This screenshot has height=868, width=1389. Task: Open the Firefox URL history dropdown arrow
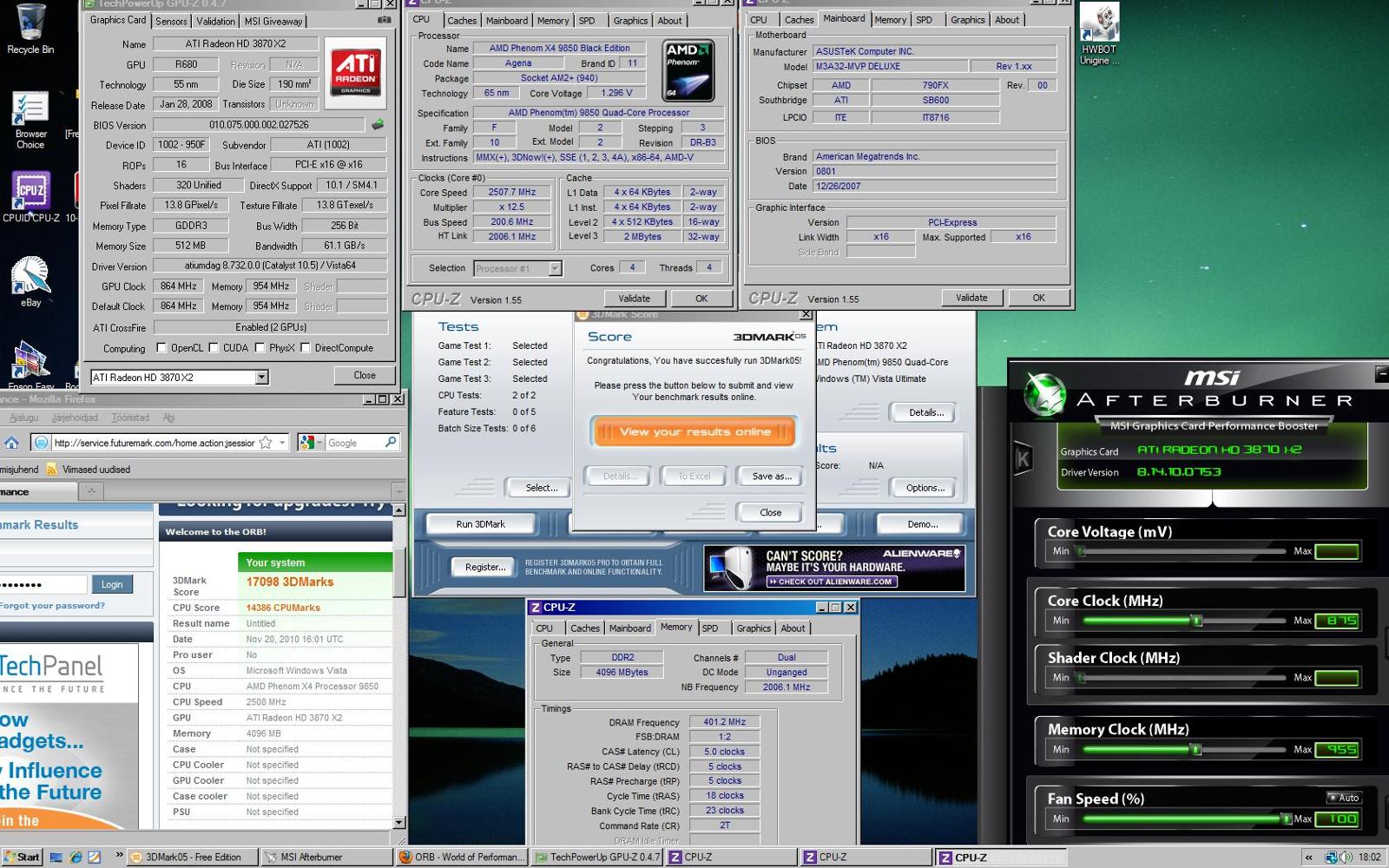pos(282,443)
